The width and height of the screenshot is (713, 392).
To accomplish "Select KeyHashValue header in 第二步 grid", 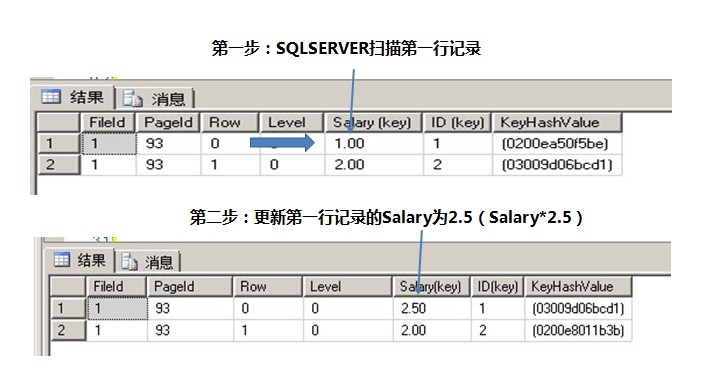I will pyautogui.click(x=578, y=287).
